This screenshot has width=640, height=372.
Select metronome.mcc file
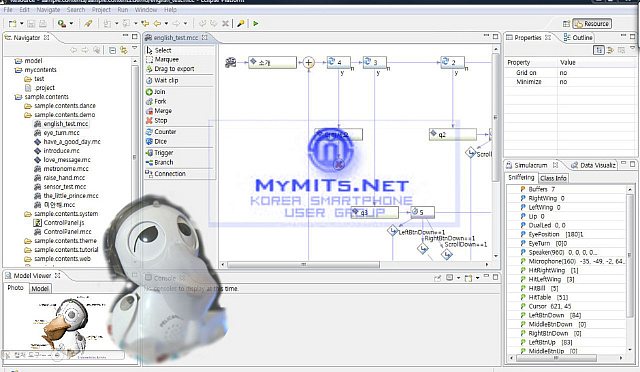(x=66, y=169)
